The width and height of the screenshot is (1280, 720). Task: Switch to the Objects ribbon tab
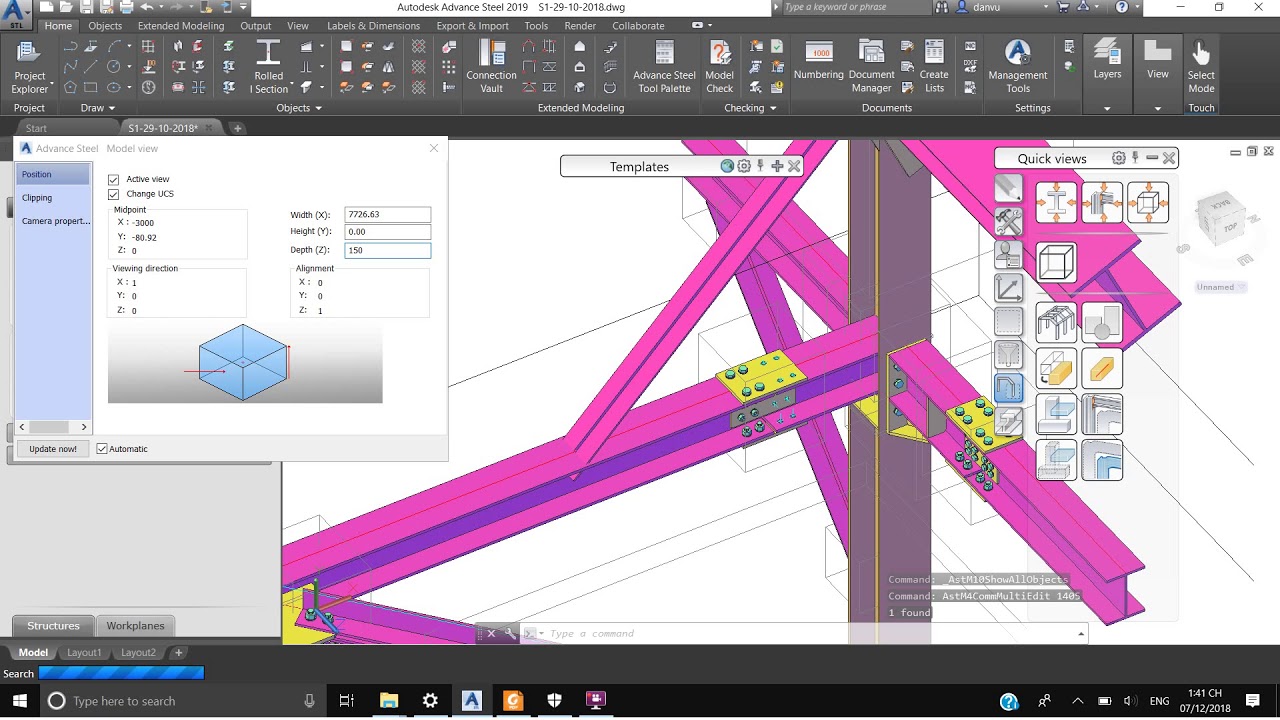point(105,26)
